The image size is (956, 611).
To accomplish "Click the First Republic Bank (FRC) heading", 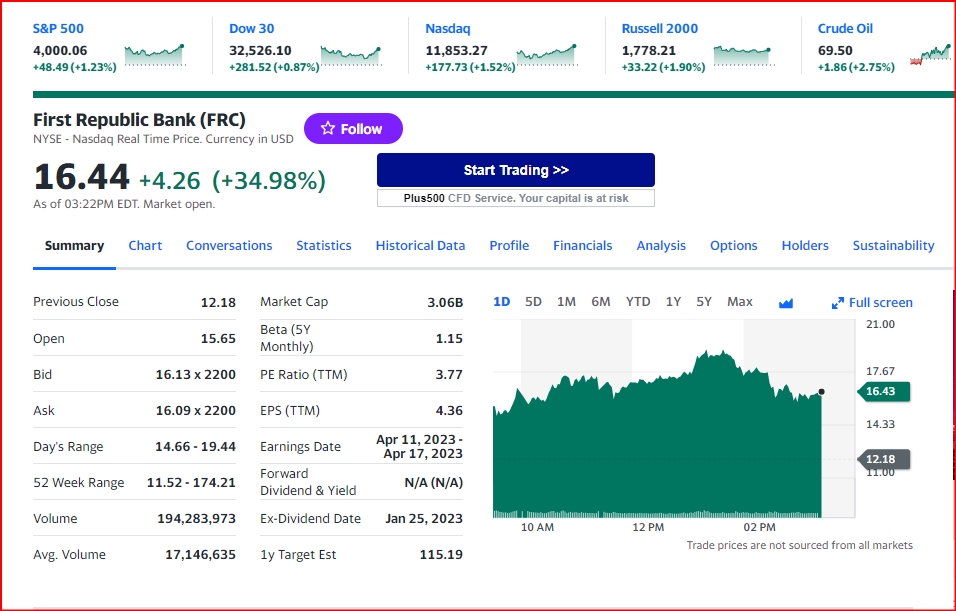I will [139, 120].
